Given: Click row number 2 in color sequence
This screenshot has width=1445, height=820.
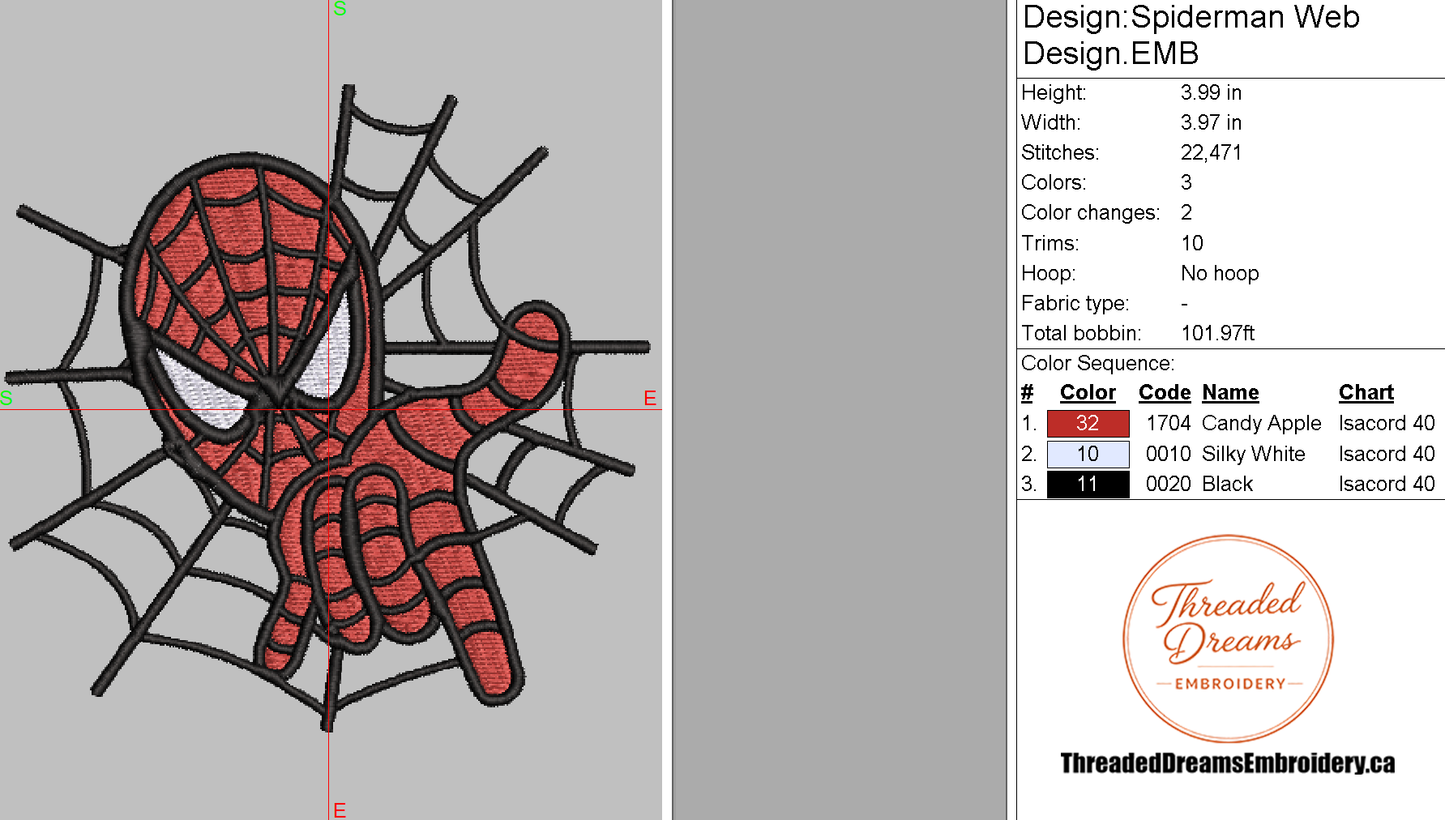Looking at the screenshot, I should (x=1028, y=454).
